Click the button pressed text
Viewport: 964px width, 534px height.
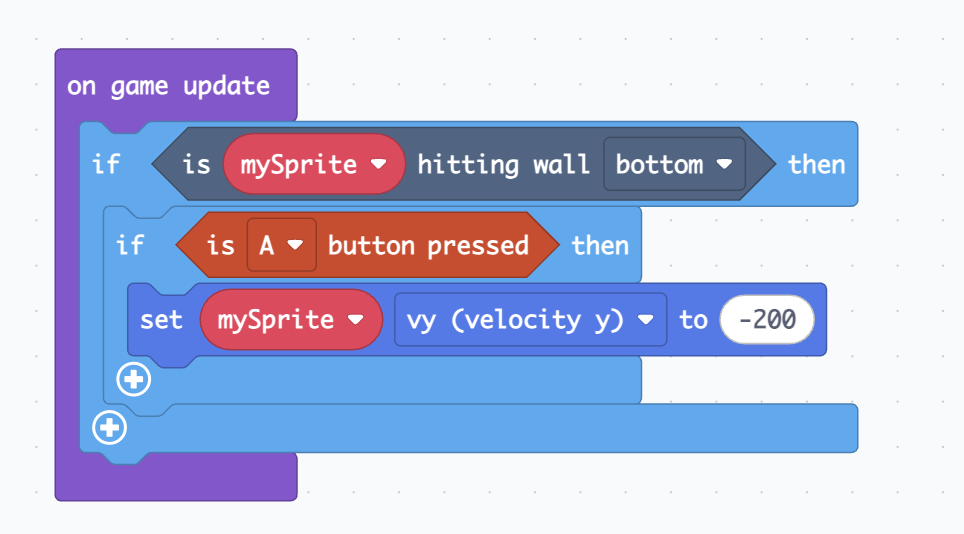(429, 245)
